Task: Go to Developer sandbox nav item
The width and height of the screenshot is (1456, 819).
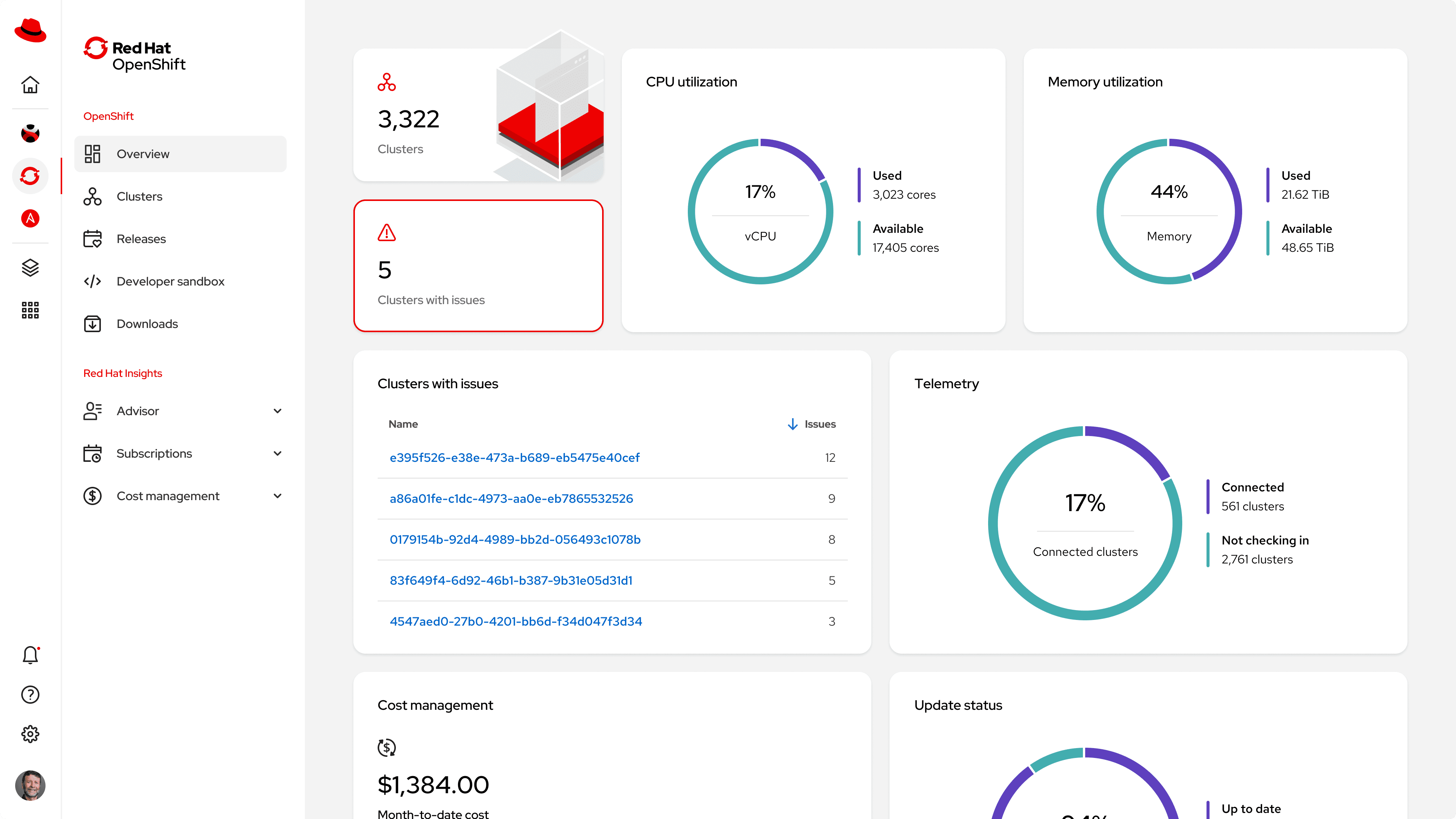Action: tap(180, 281)
